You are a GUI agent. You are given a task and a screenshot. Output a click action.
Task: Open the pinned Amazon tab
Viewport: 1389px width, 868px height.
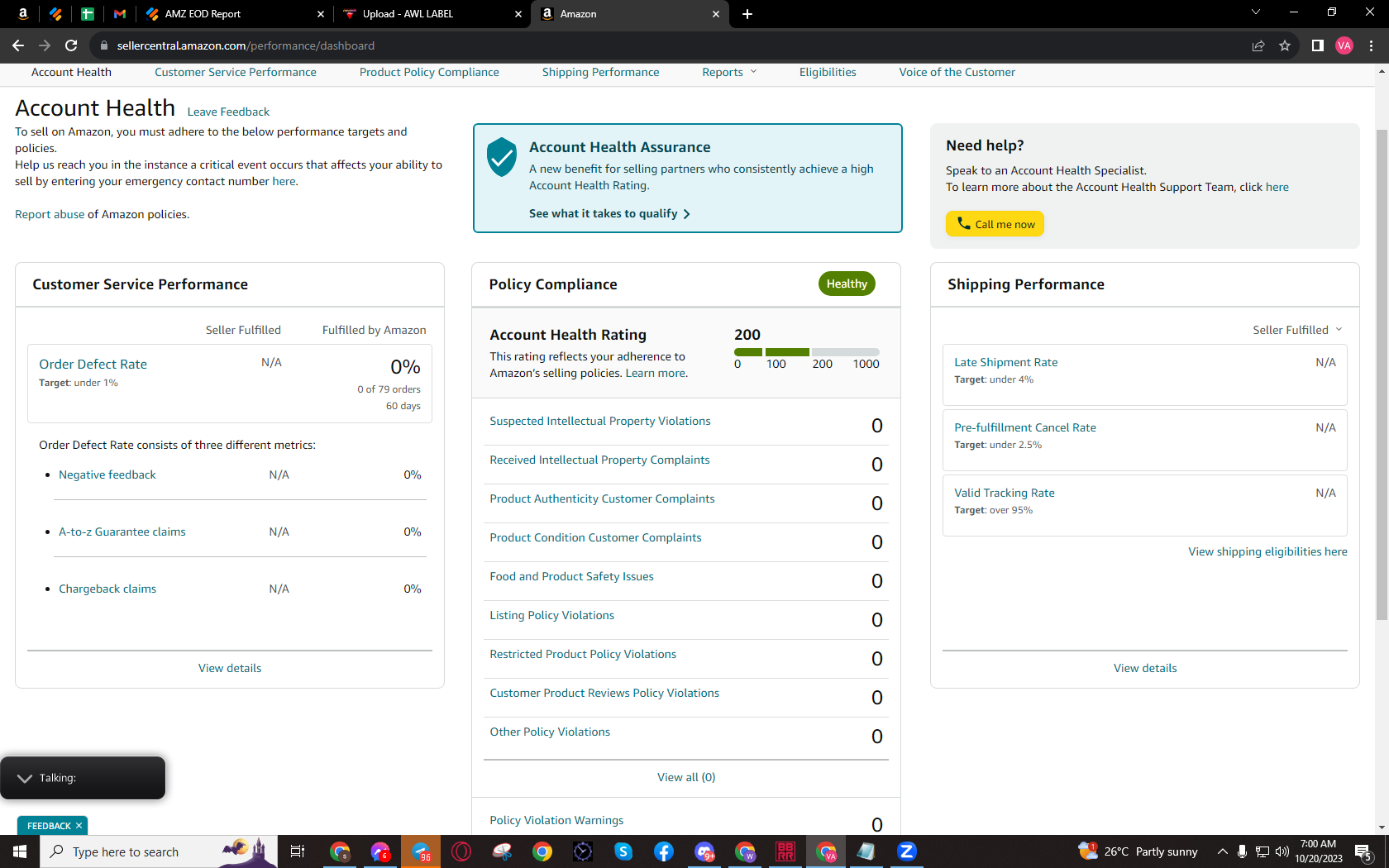click(23, 13)
